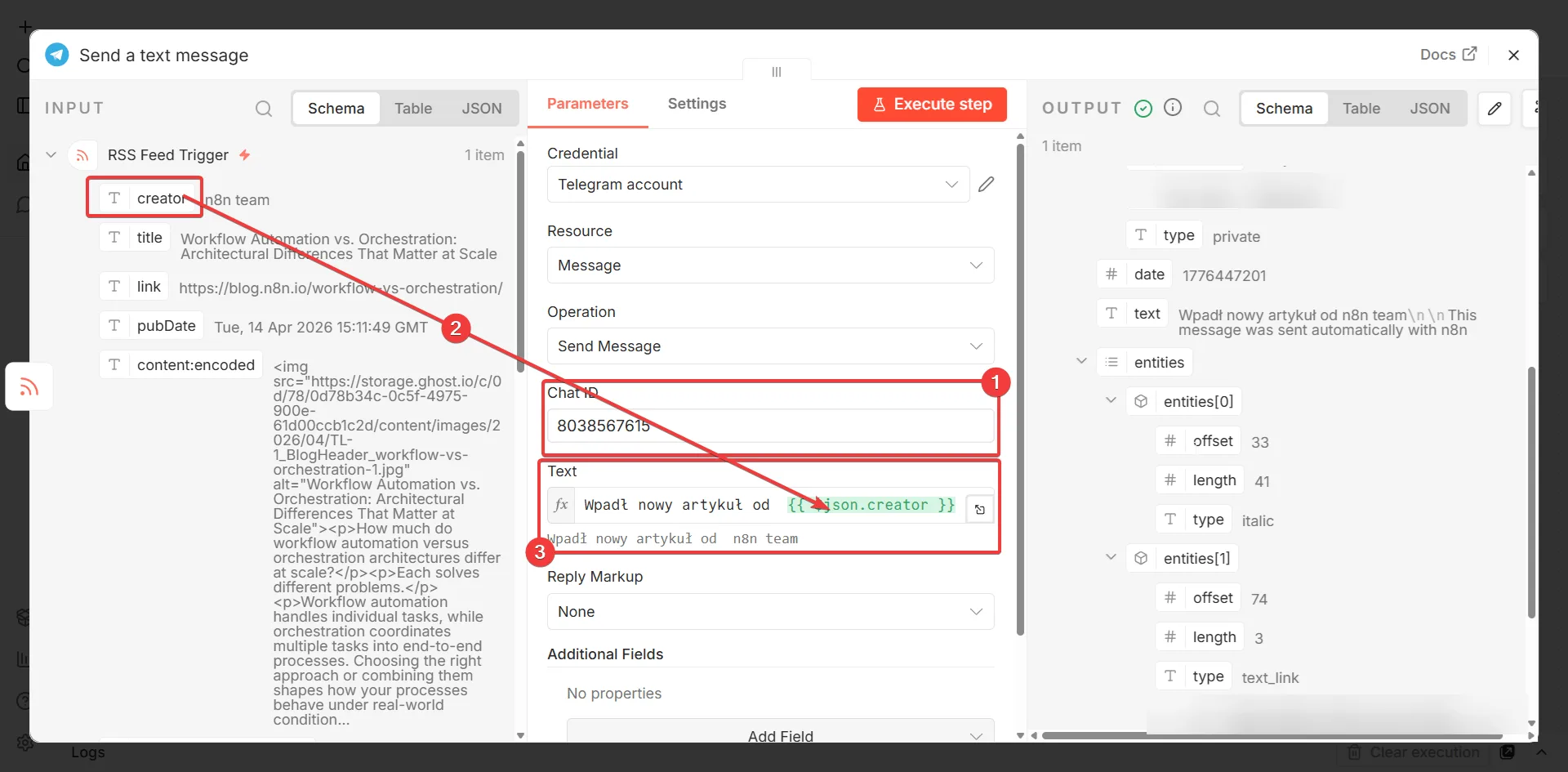Open the Parameters tab
The height and width of the screenshot is (772, 1568).
click(x=587, y=104)
